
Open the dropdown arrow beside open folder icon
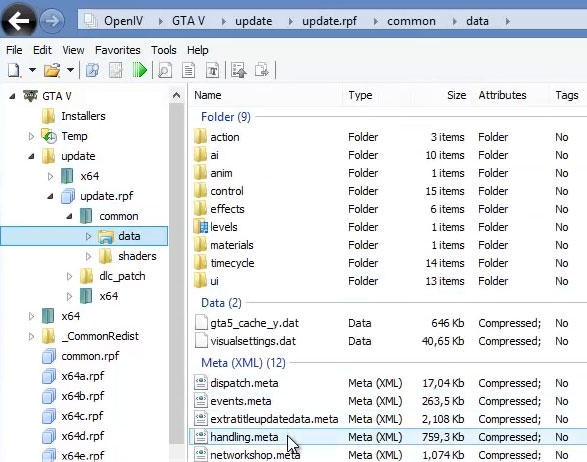(x=70, y=70)
